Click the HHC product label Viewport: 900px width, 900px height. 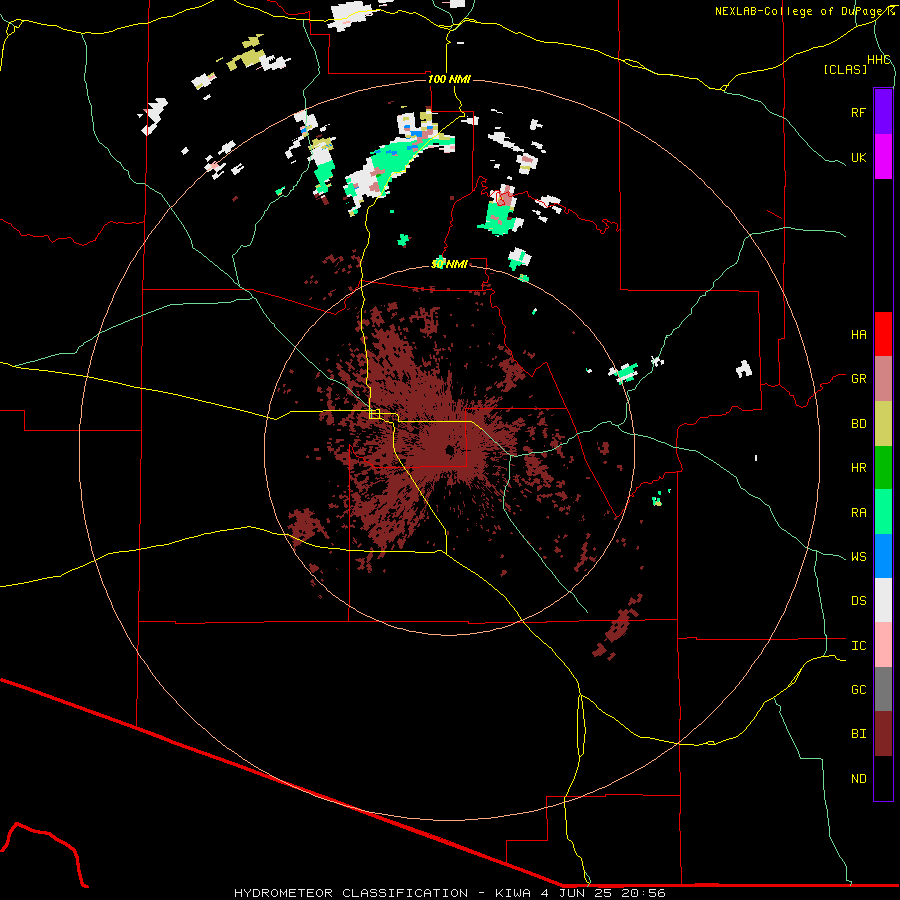tap(878, 60)
